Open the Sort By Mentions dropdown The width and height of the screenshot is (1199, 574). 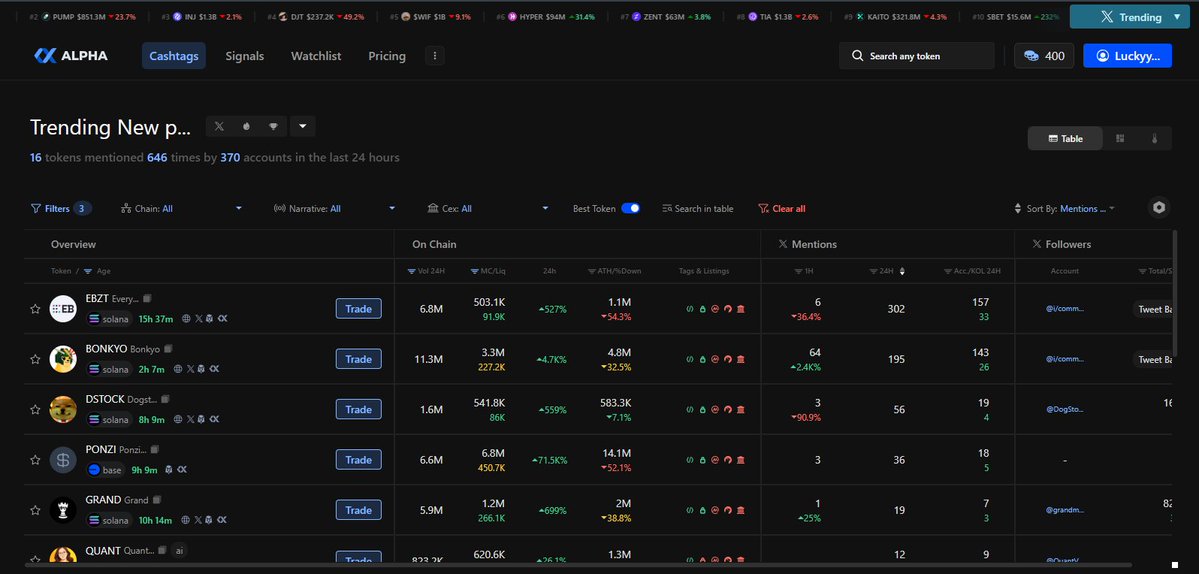1064,208
